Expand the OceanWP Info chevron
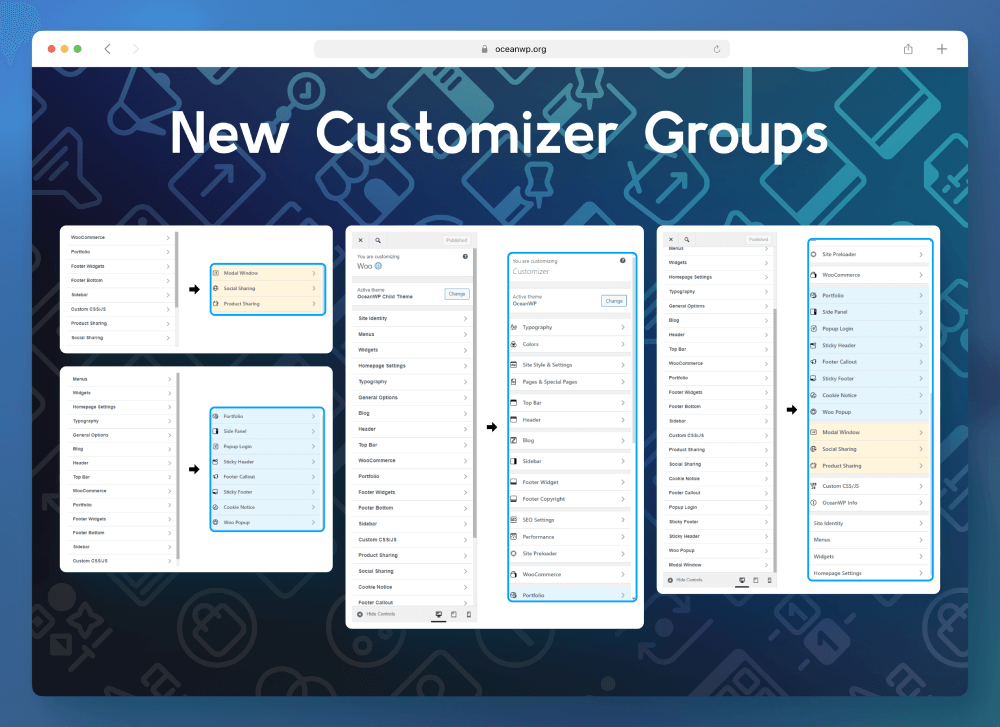Screen dimensions: 1000x727 coord(921,503)
